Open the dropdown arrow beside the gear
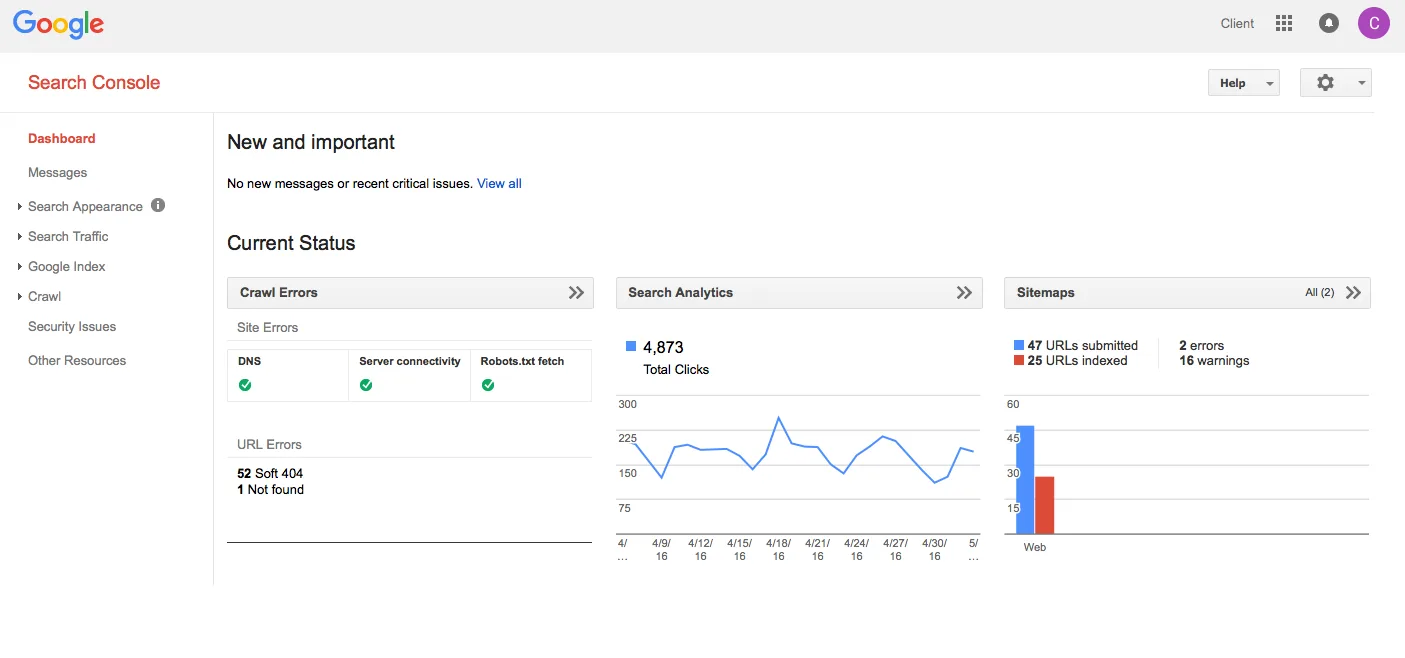This screenshot has height=658, width=1405. point(1361,84)
